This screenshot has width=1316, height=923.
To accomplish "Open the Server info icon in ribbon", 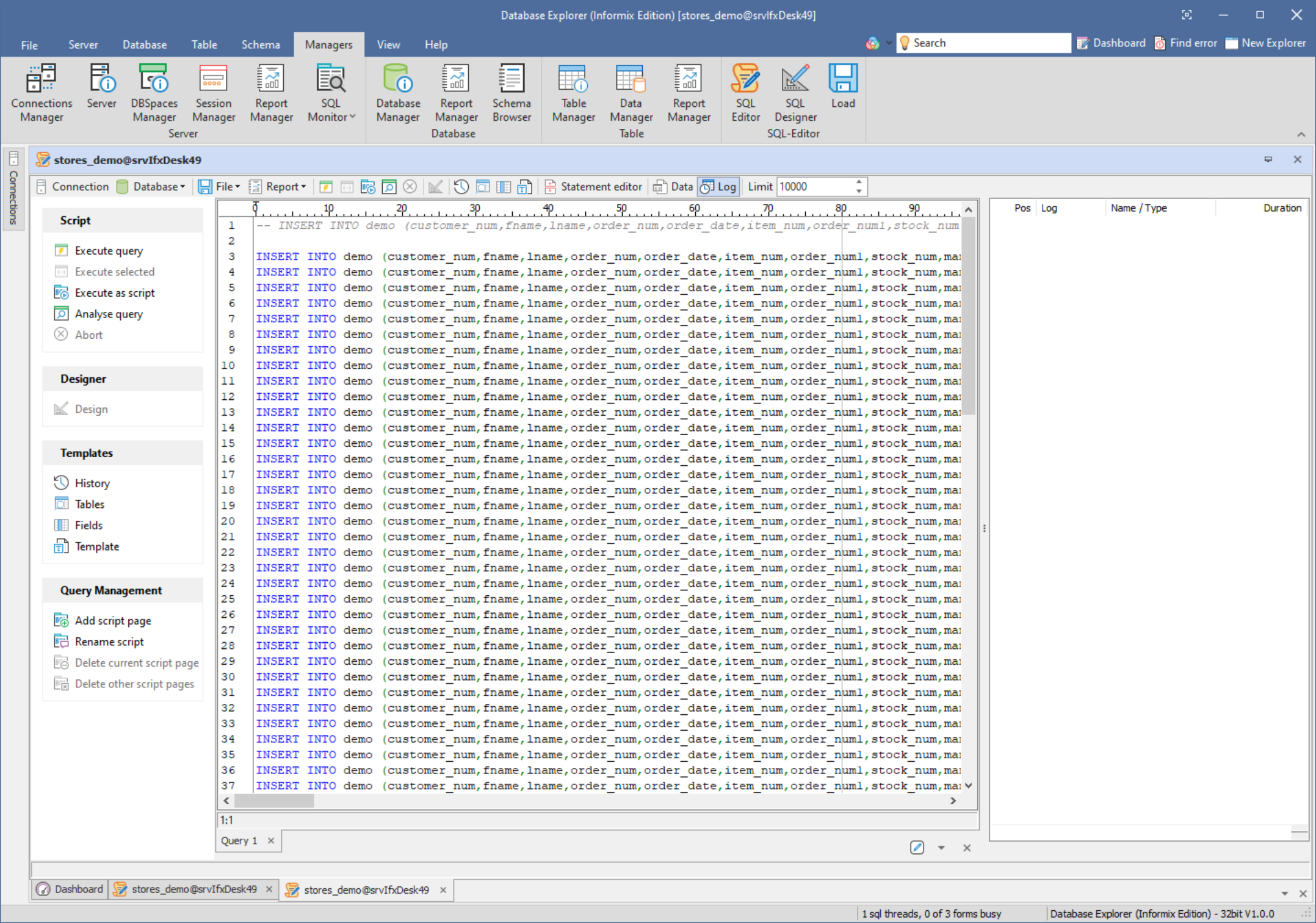I will coord(101,87).
